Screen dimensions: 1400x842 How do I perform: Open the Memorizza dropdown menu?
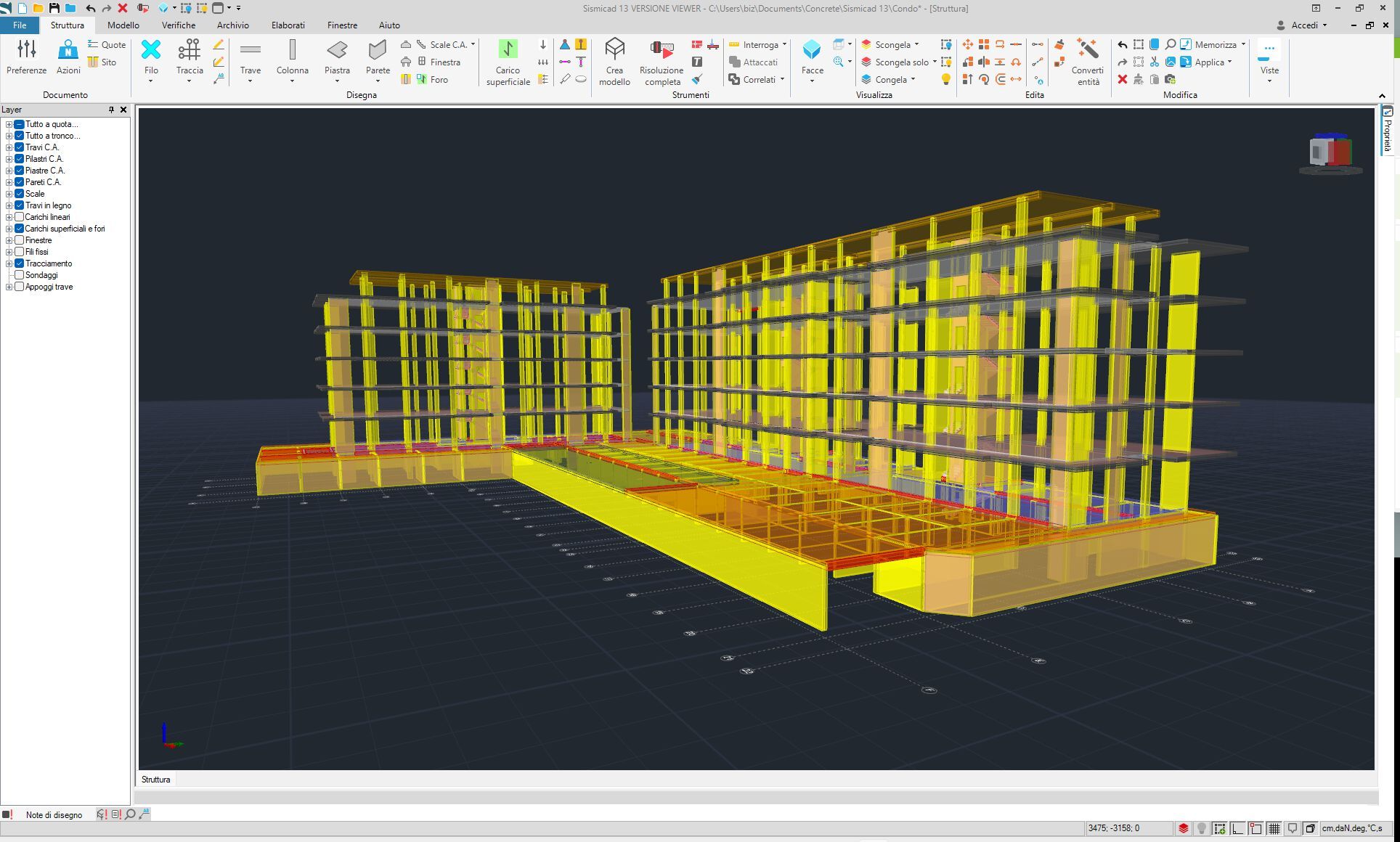(1243, 44)
